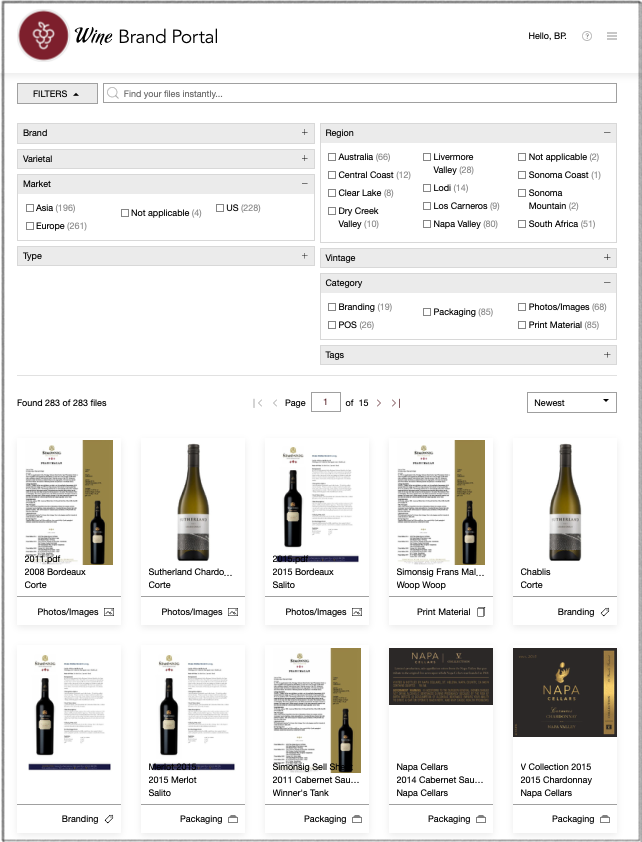Image resolution: width=642 pixels, height=842 pixels.
Task: Click image icon on 2015 Bordeaux card
Action: tap(357, 612)
